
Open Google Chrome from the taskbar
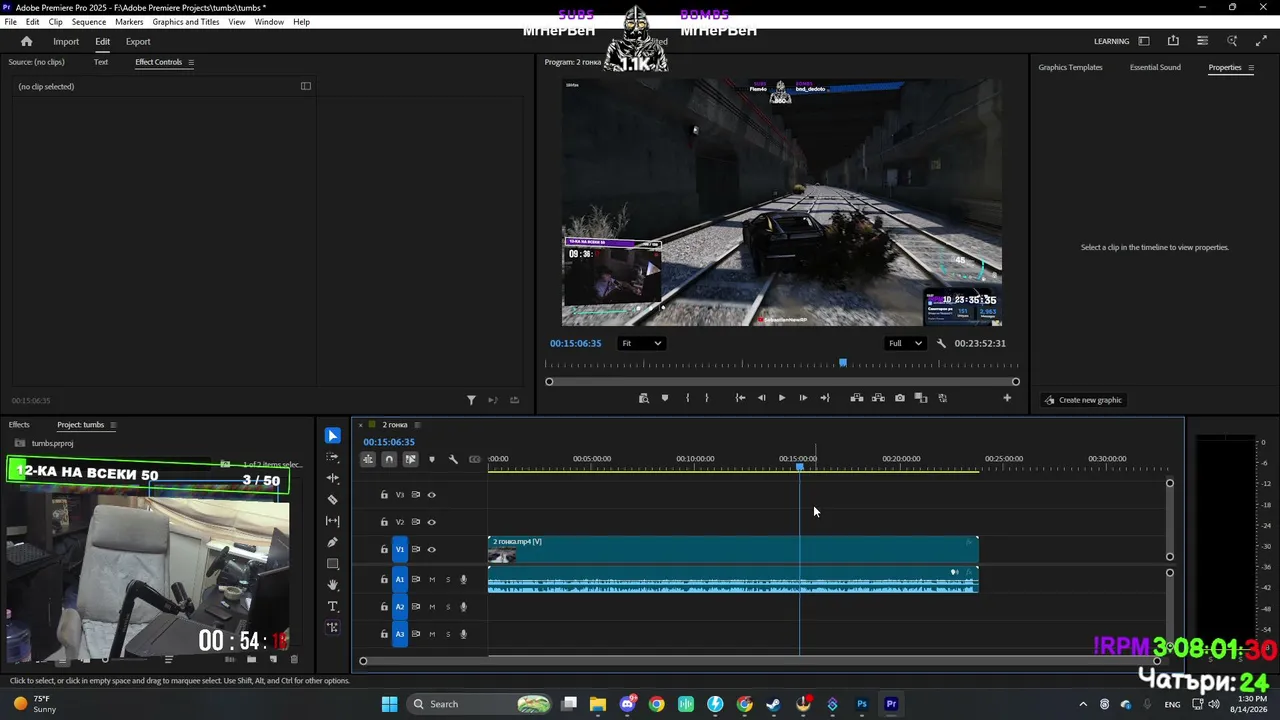657,704
